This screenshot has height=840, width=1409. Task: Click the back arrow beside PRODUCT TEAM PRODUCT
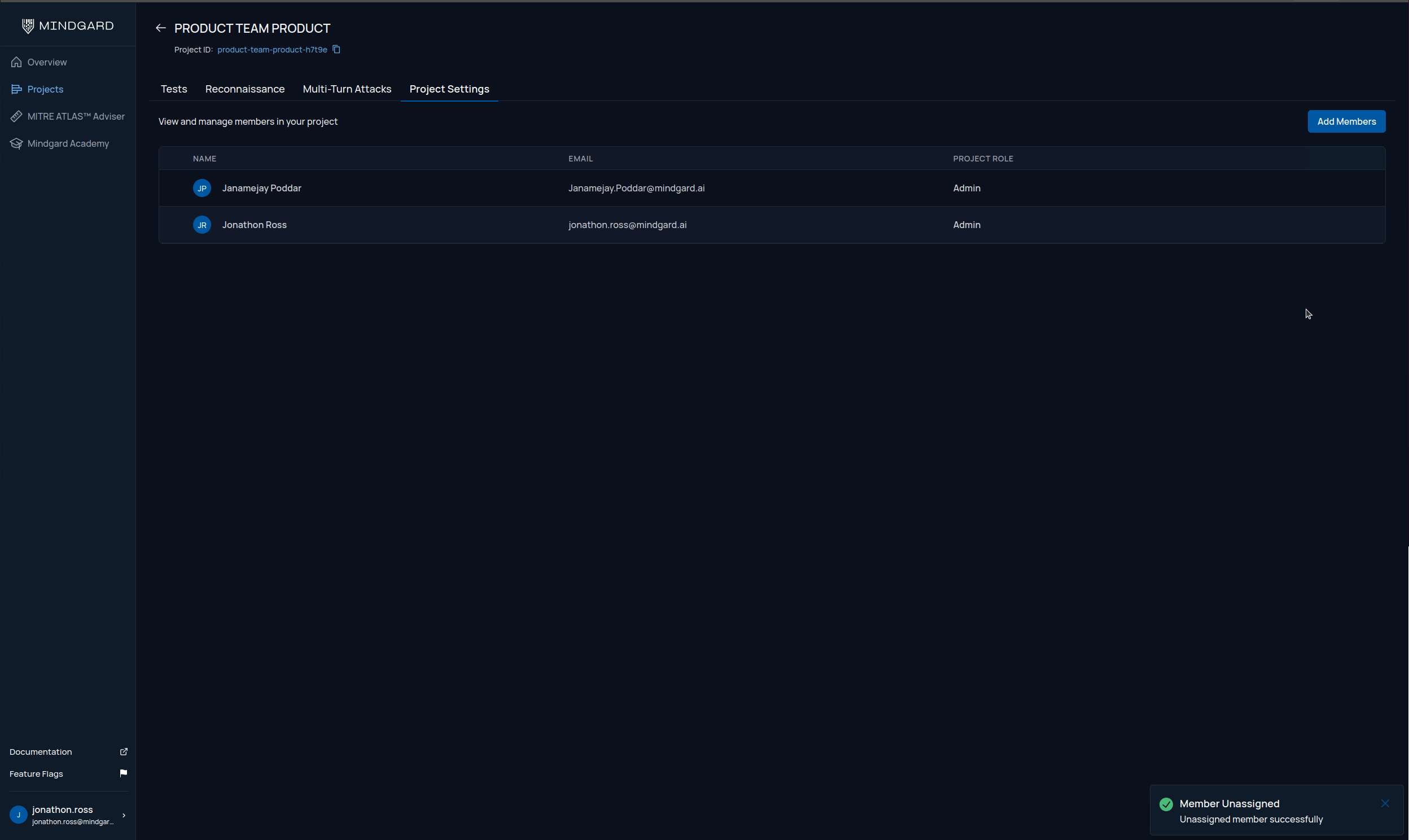pos(161,28)
